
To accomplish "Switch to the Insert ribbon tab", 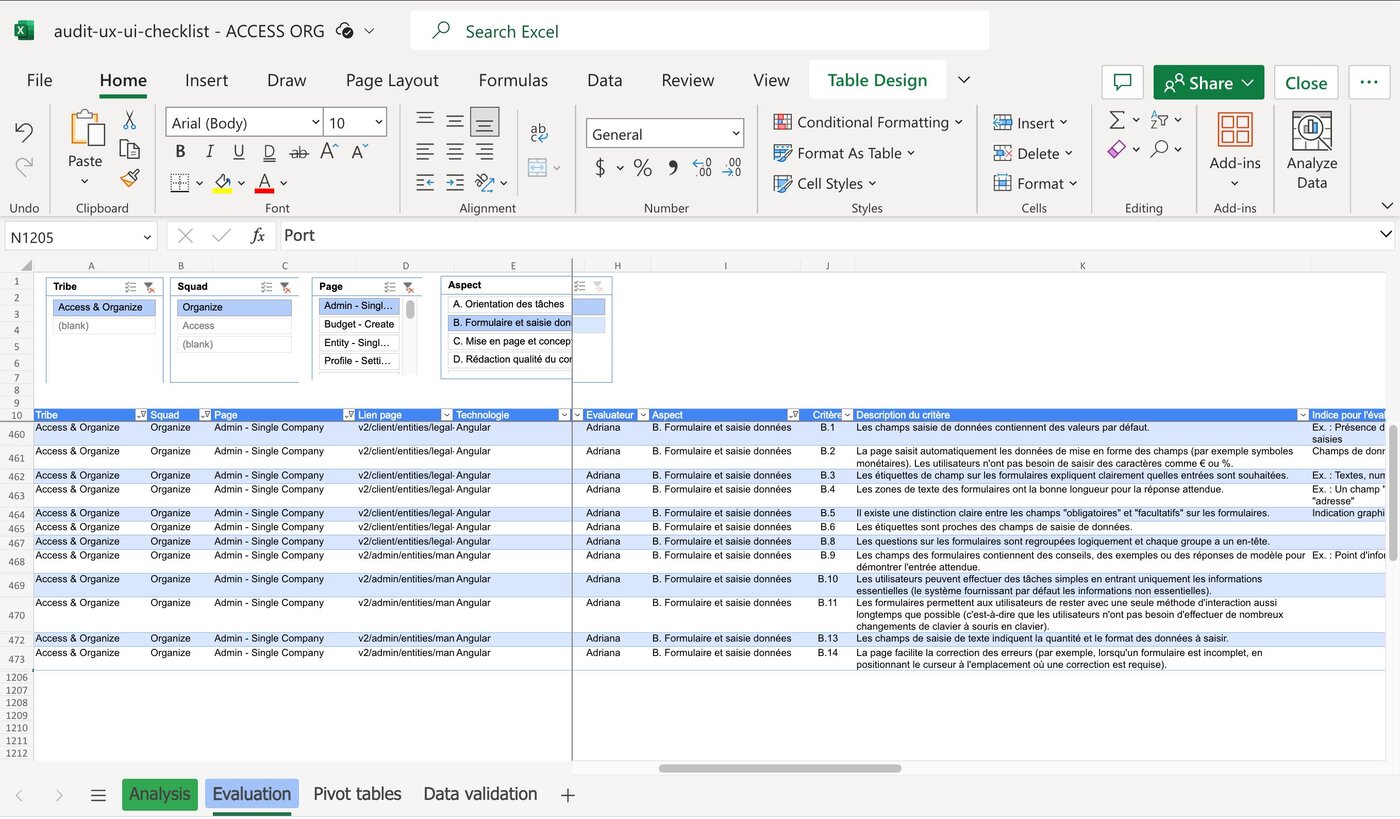I will 206,80.
